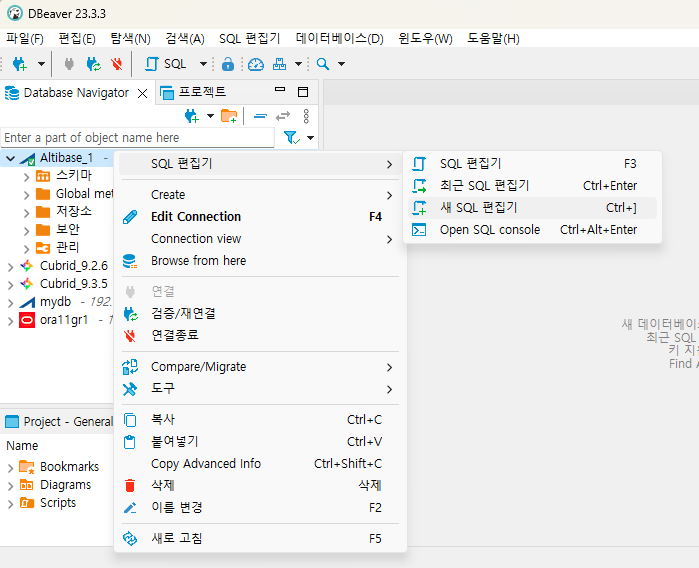Click the object name filter input field
This screenshot has height=568, width=699.
coord(137,137)
